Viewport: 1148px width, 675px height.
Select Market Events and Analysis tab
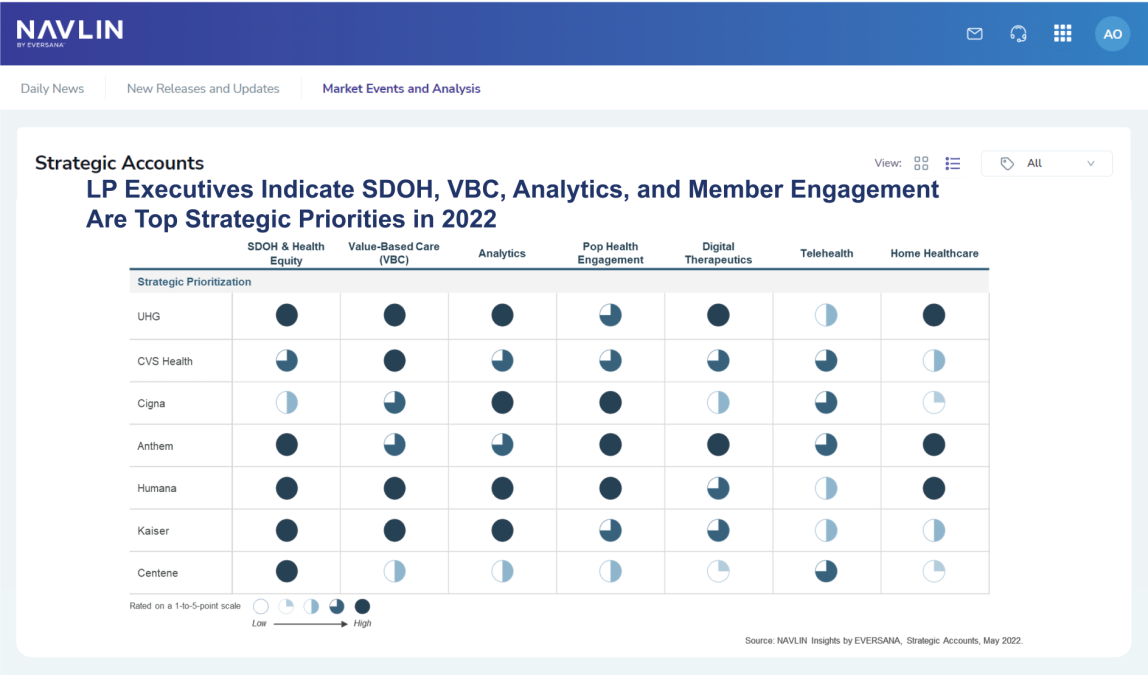click(x=401, y=89)
